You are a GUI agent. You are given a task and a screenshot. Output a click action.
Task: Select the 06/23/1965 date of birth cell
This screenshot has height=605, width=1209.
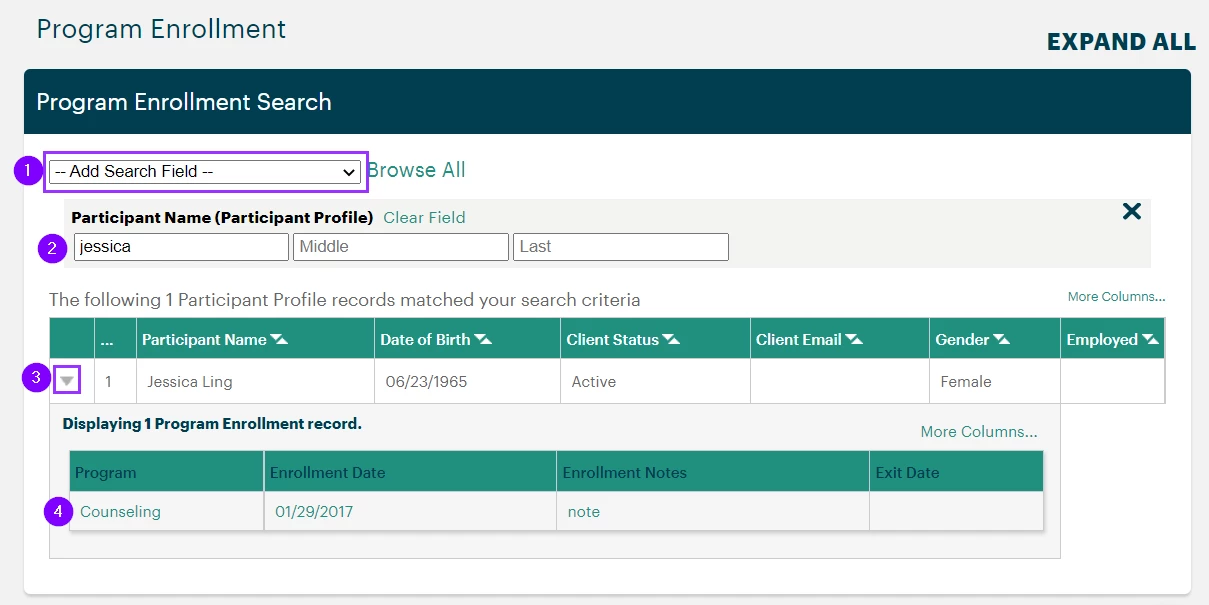[x=467, y=381]
